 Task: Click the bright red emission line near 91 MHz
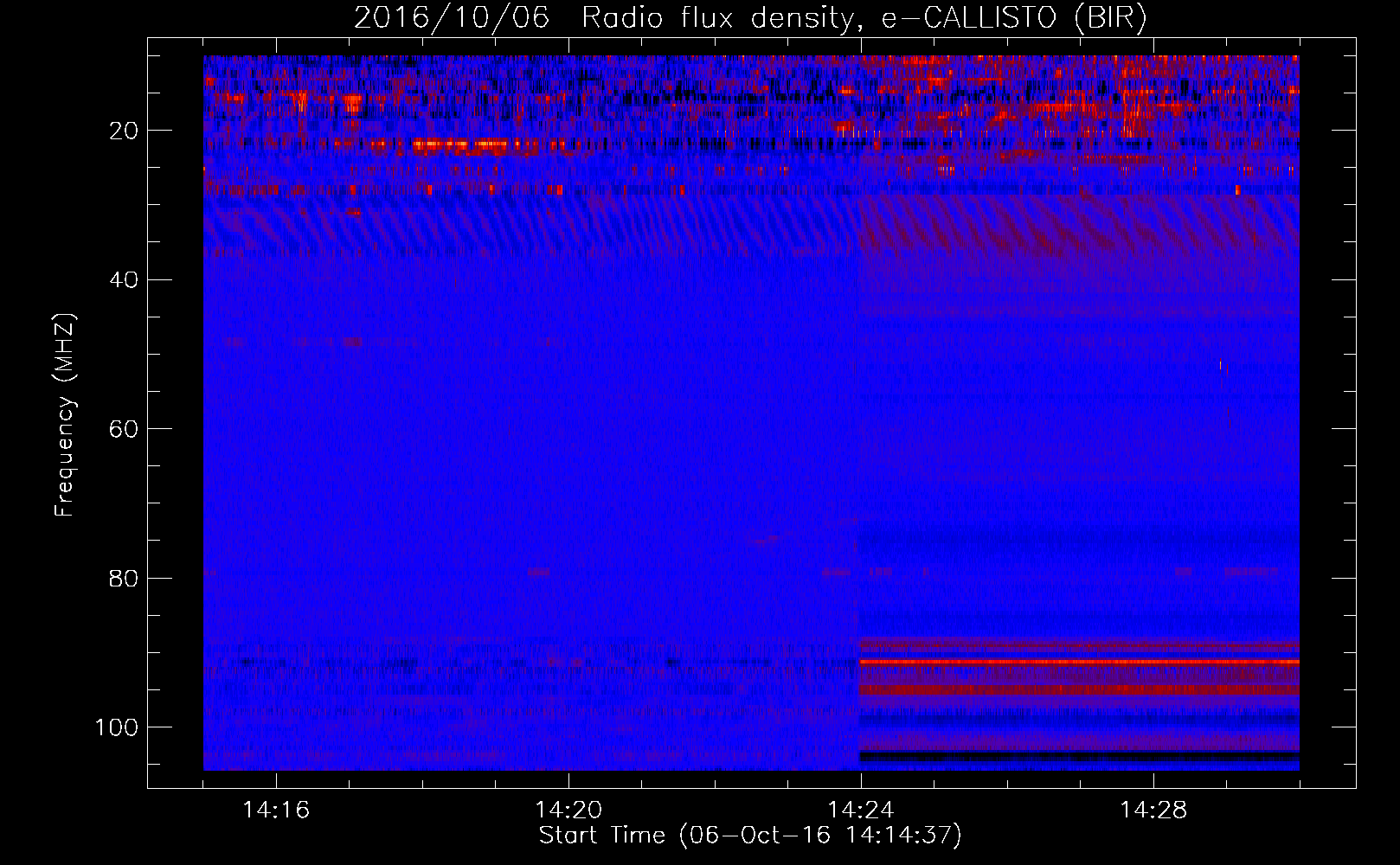[x=1079, y=662]
